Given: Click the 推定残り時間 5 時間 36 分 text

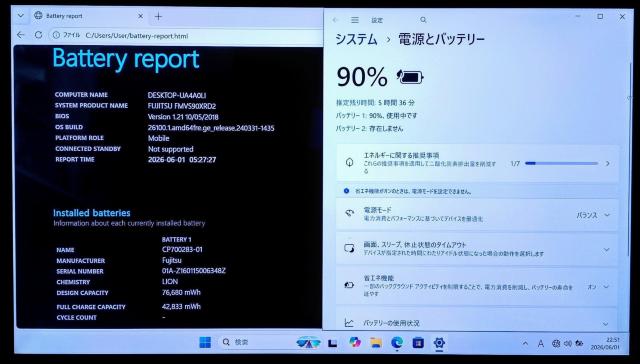Looking at the screenshot, I should 376,102.
